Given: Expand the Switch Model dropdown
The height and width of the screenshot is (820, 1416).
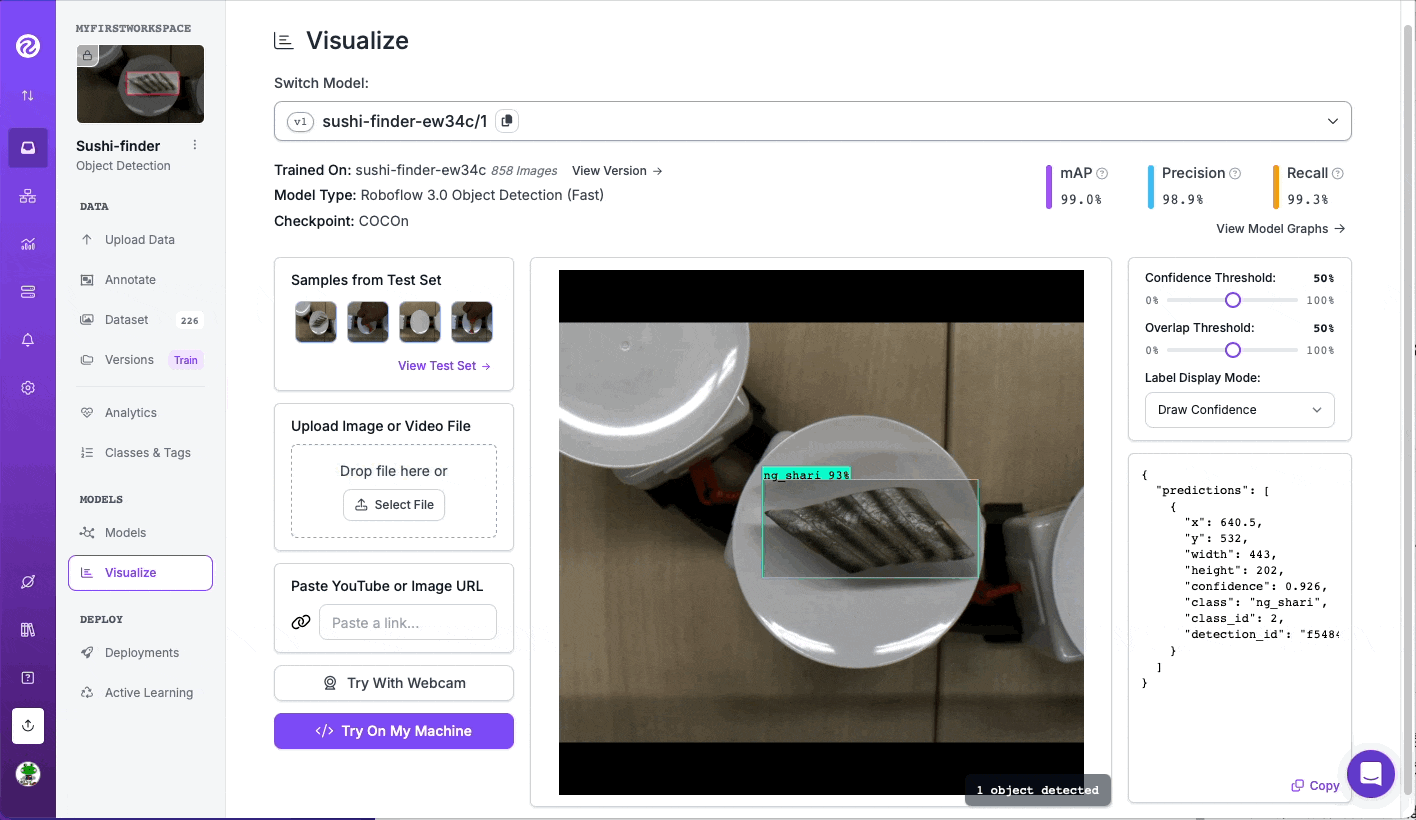Looking at the screenshot, I should tap(813, 121).
